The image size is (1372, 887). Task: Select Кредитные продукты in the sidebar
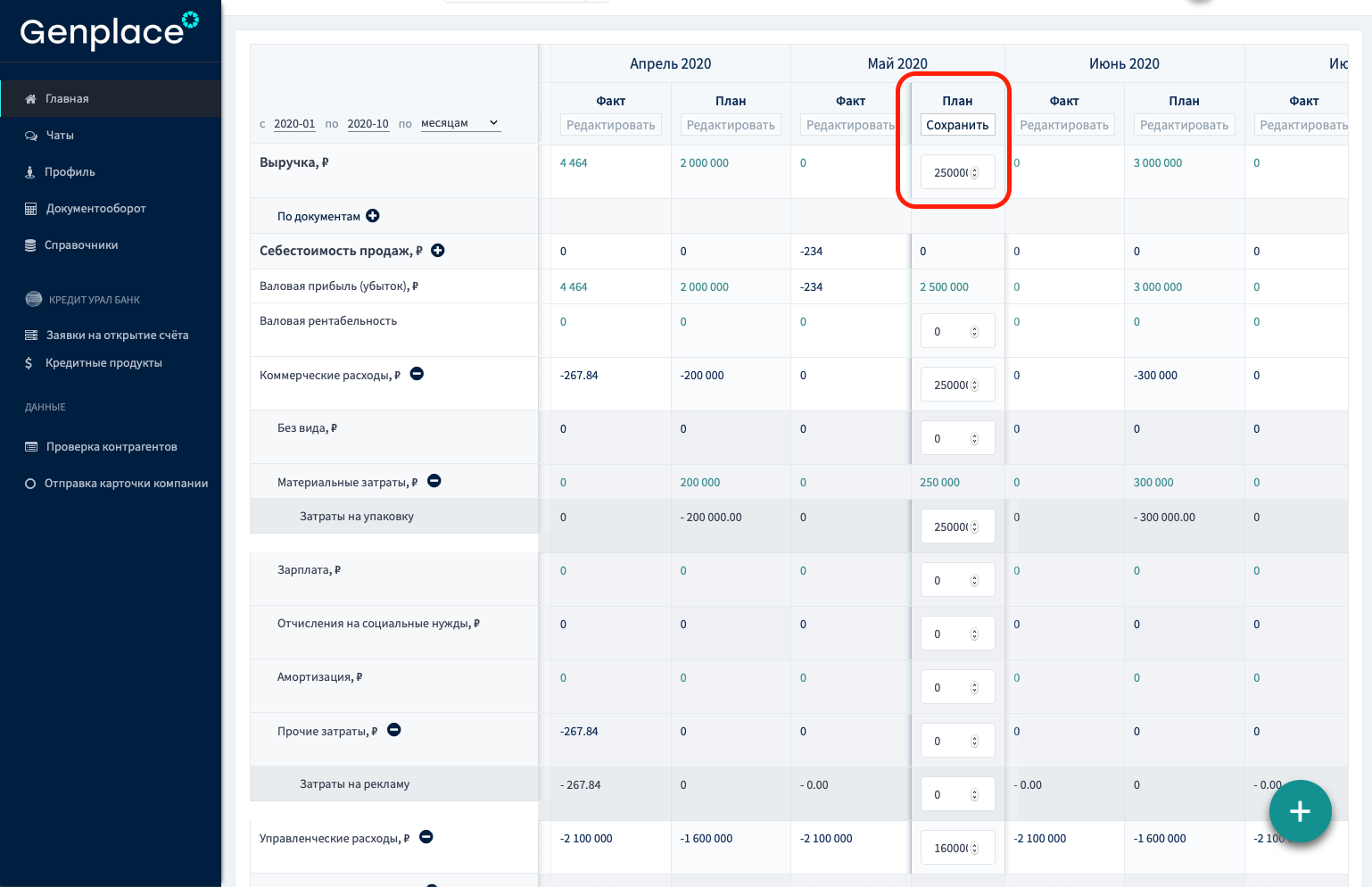[103, 363]
